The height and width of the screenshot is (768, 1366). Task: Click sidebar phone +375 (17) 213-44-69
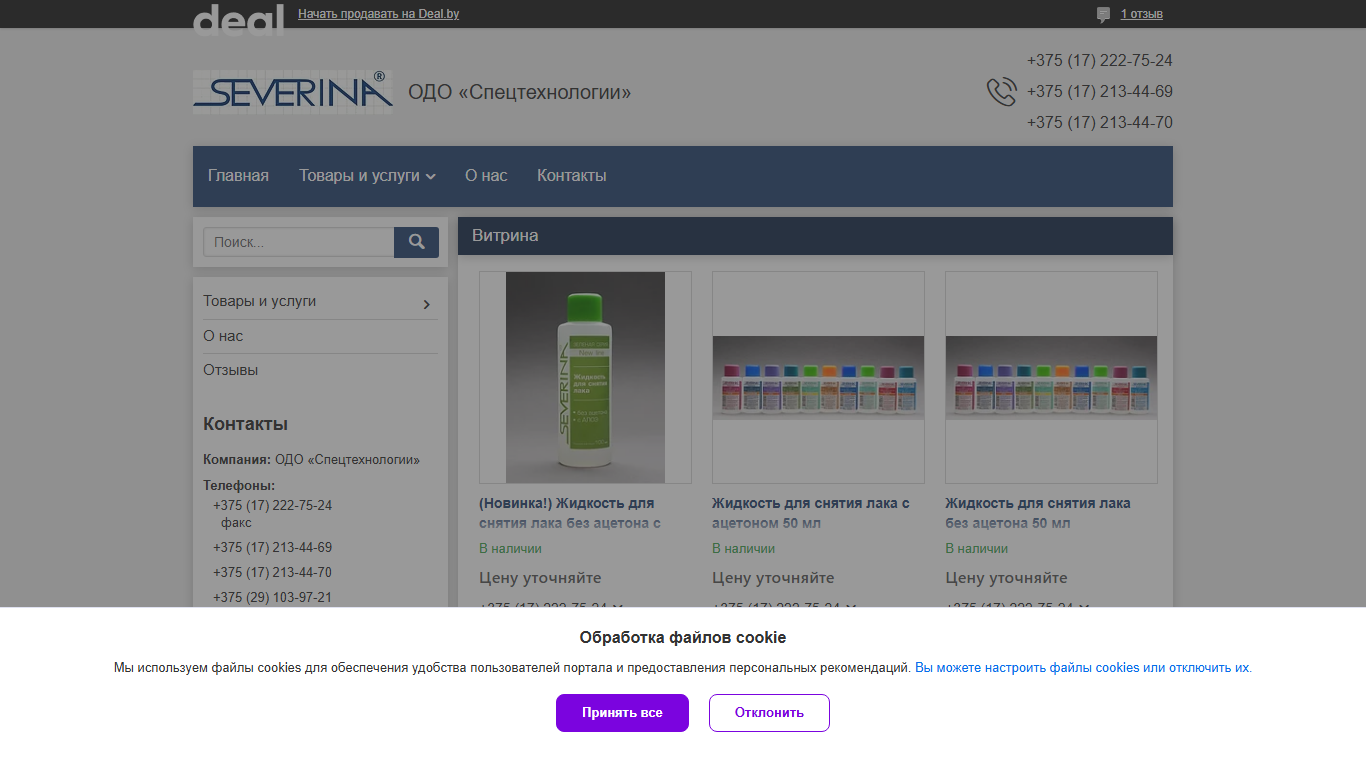pyautogui.click(x=272, y=548)
